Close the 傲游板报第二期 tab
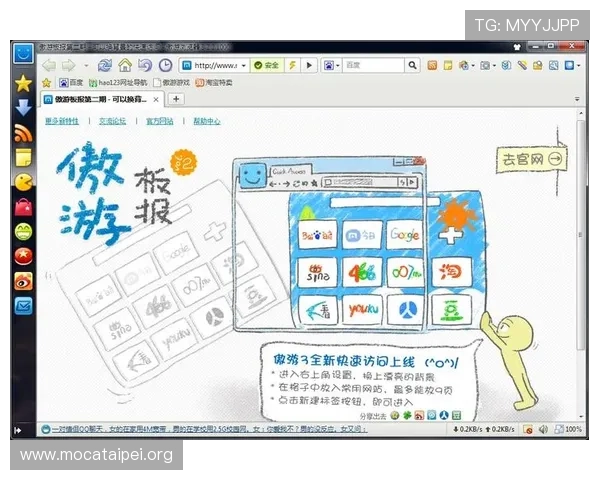Screen dimensions: 600x480 [x=156, y=100]
